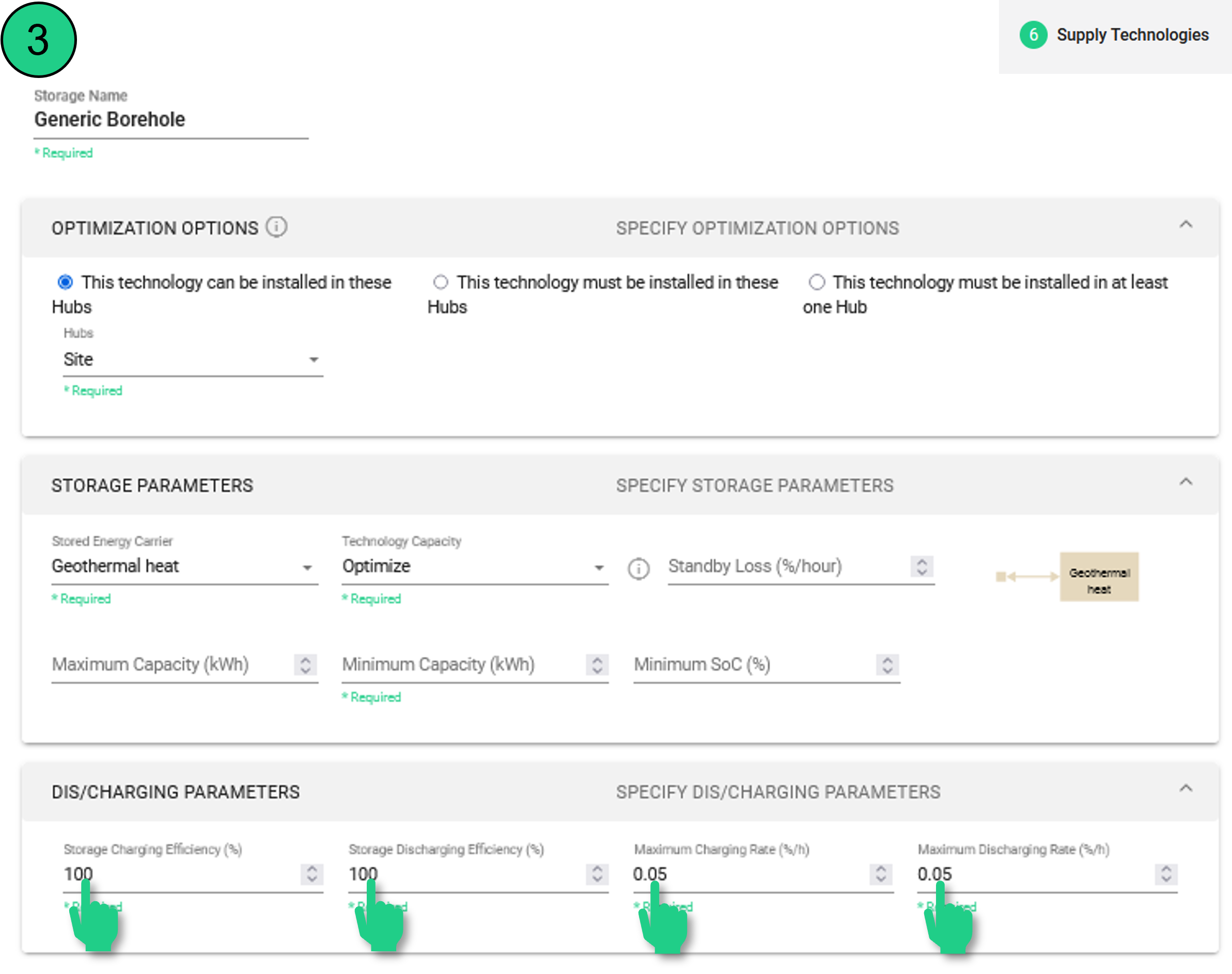The height and width of the screenshot is (974, 1232).
Task: Click the info icon beside Standby Loss
Action: (x=638, y=568)
